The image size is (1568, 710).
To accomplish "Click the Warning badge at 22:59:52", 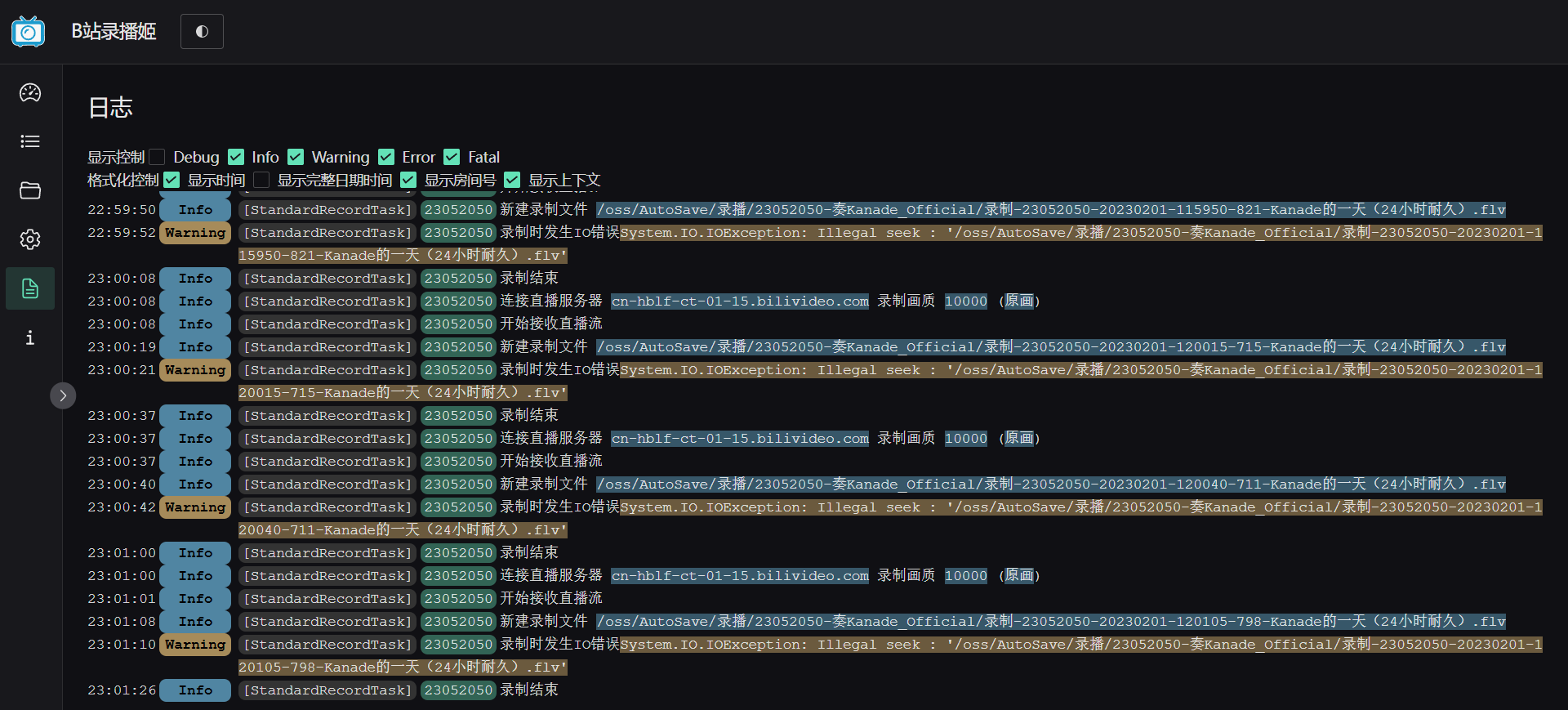I will (195, 233).
